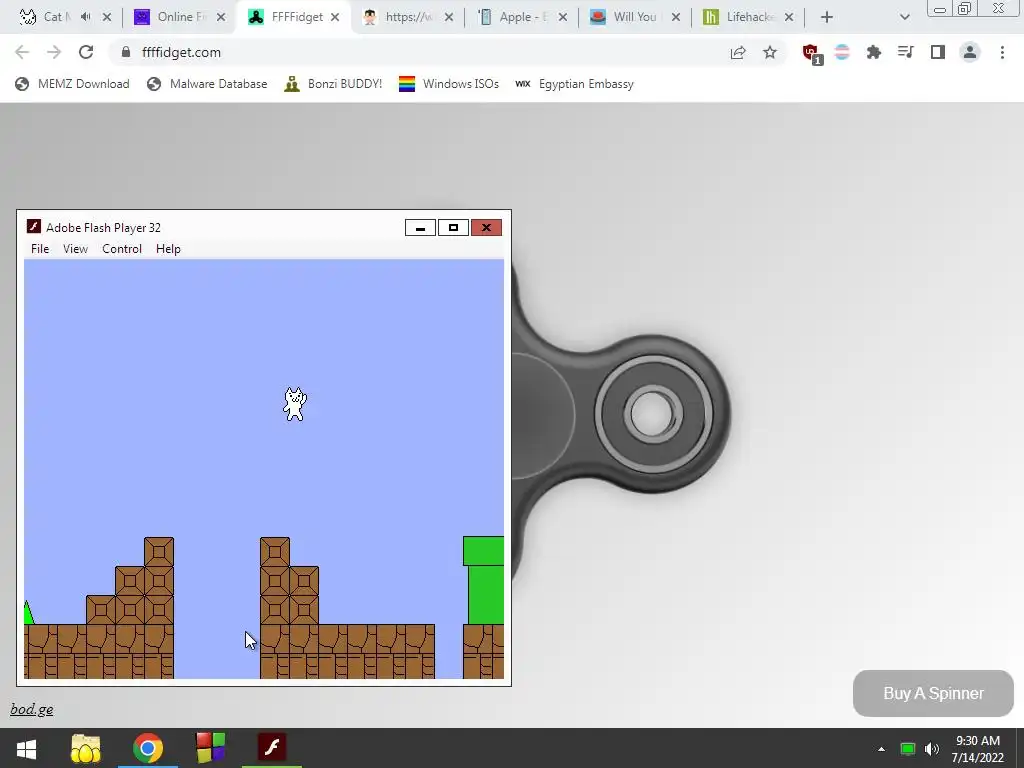Click the site lock icon
The image size is (1024, 768).
point(126,52)
